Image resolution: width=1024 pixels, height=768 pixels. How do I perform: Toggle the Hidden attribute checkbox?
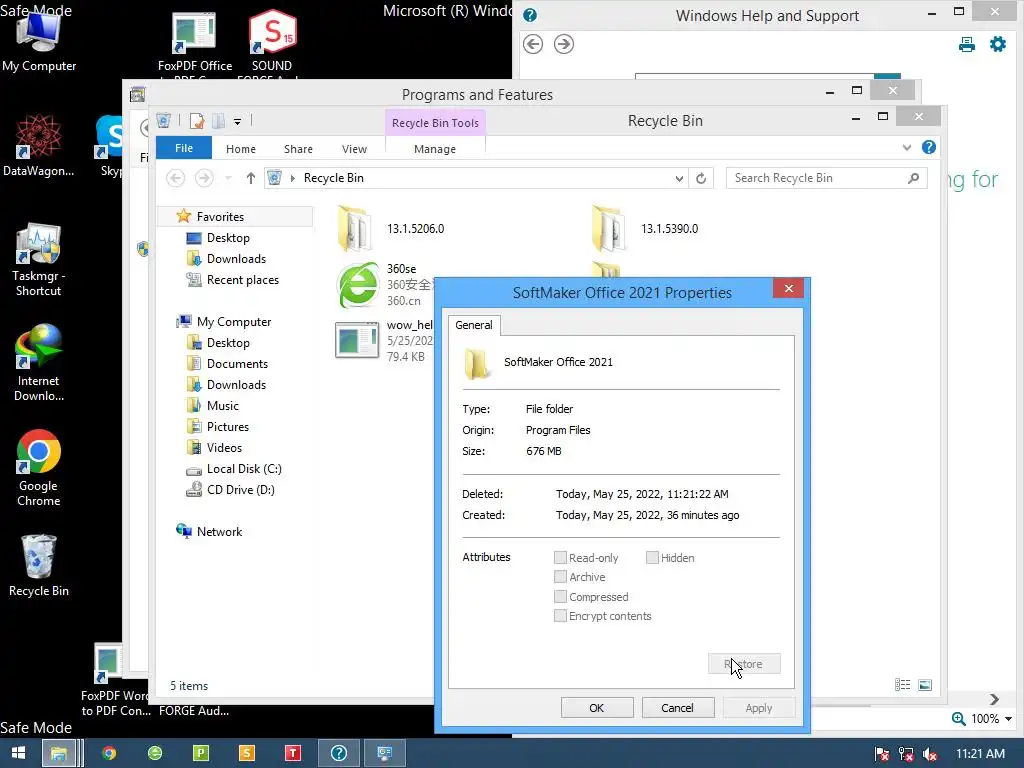tap(652, 558)
